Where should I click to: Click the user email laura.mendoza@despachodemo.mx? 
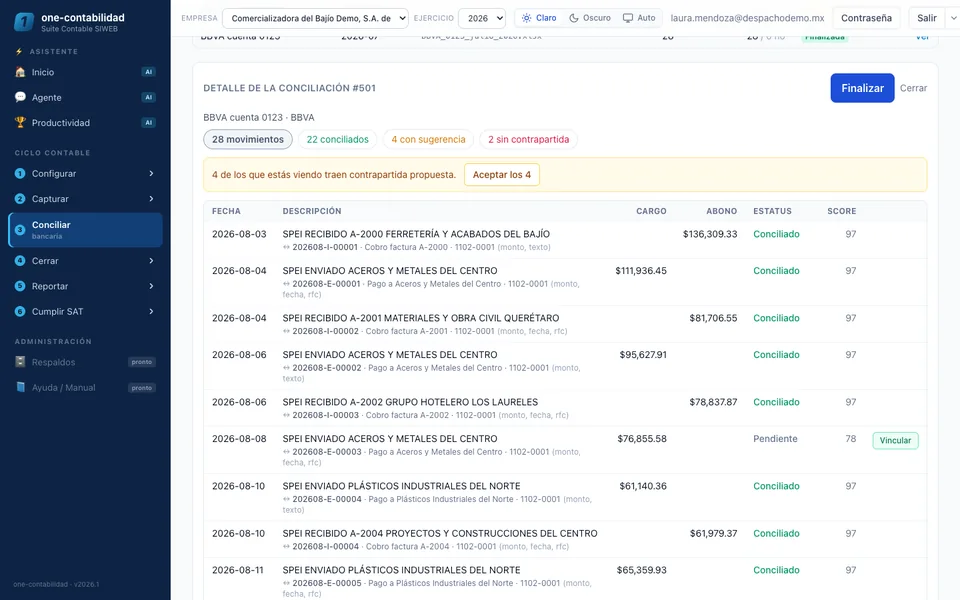click(747, 18)
